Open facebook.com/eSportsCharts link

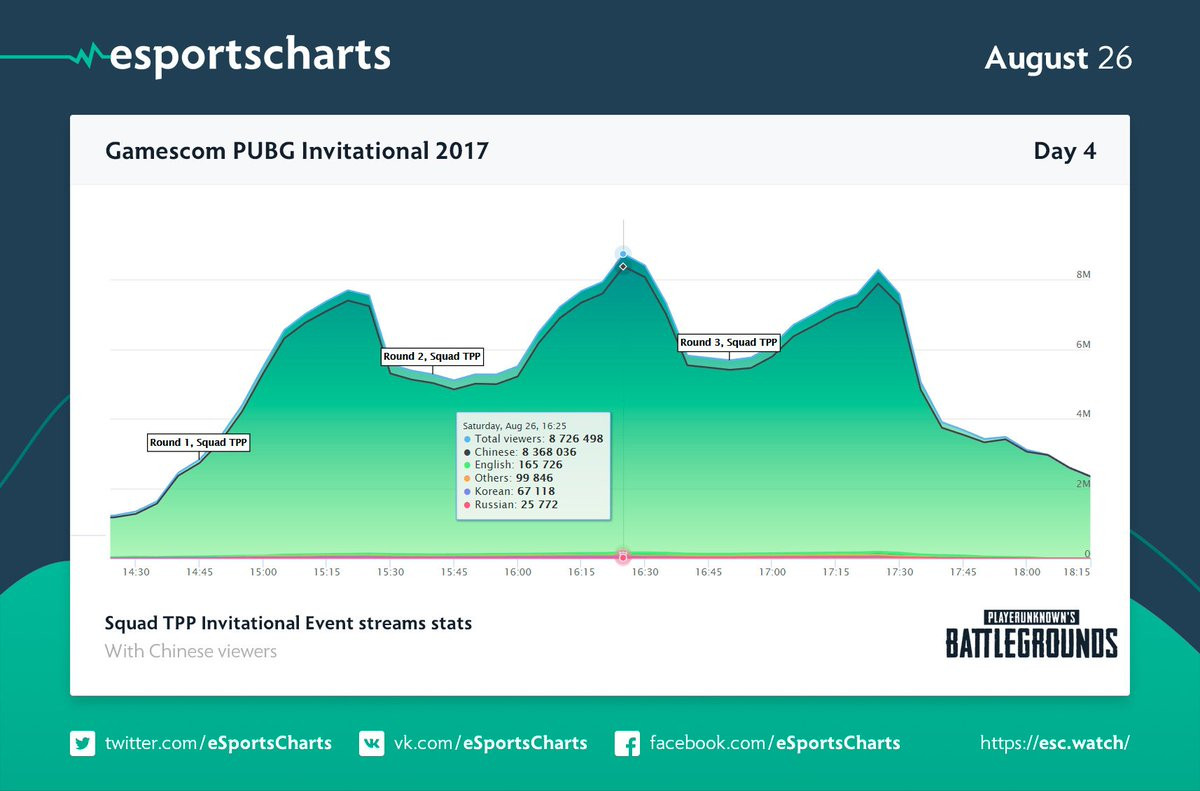pyautogui.click(x=775, y=743)
